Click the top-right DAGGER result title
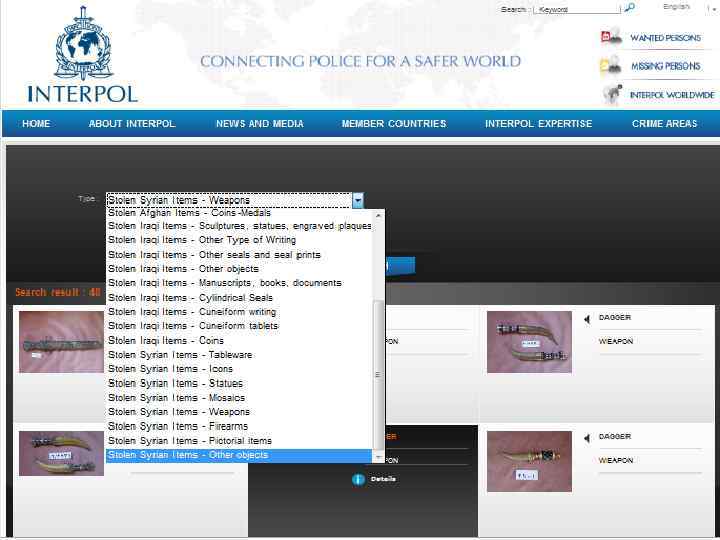Image resolution: width=720 pixels, height=540 pixels. click(x=614, y=317)
